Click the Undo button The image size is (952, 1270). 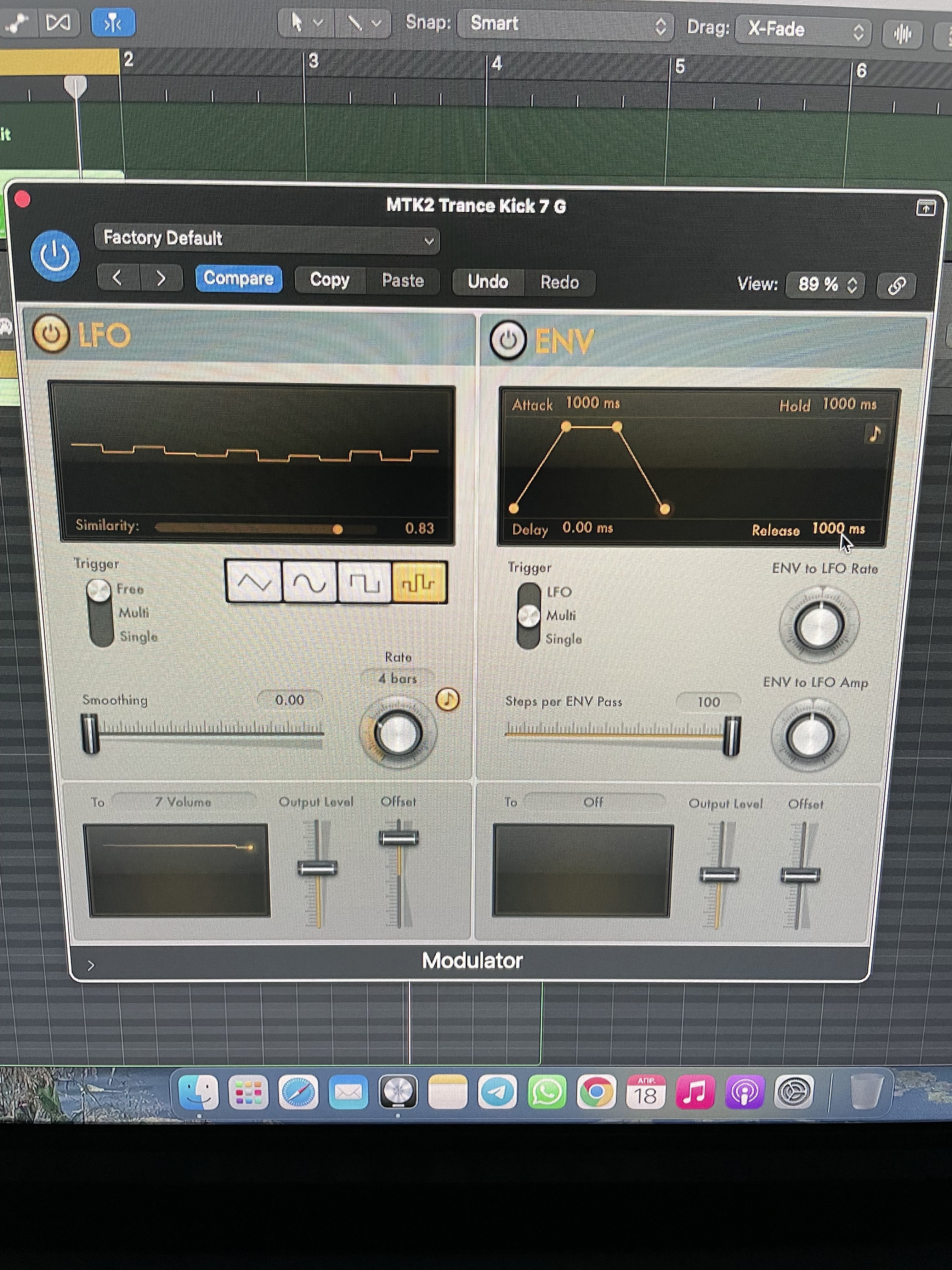point(488,282)
